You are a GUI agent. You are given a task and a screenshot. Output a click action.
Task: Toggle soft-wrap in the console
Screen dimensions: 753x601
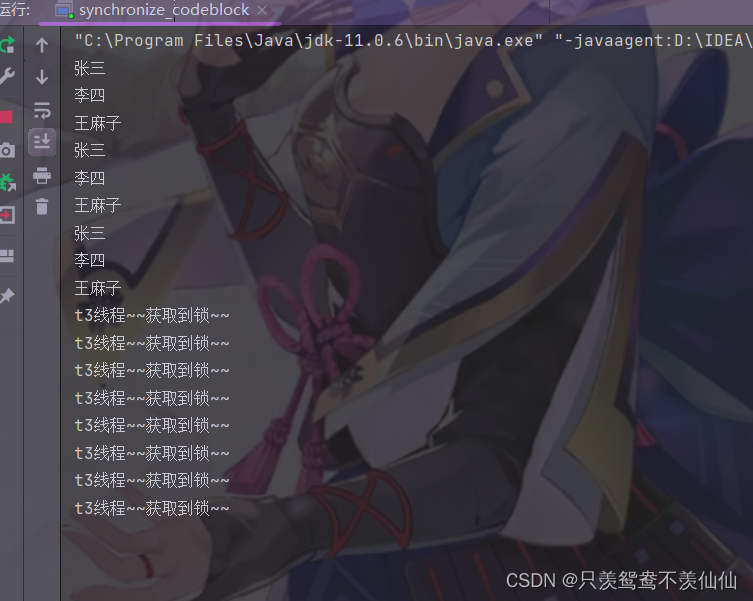coord(42,110)
